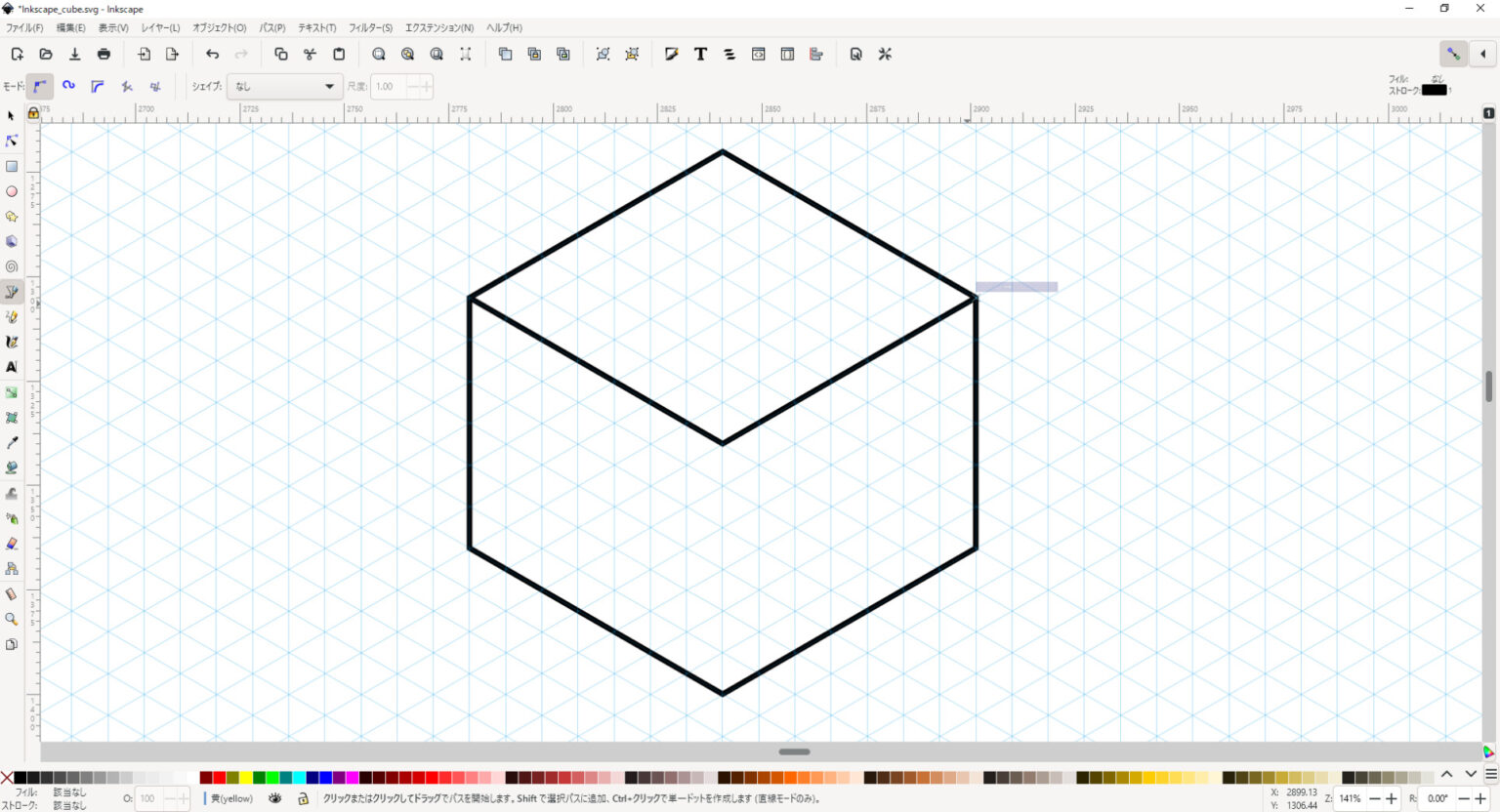Switch to Spiro path mode
The height and width of the screenshot is (812, 1500).
[x=68, y=86]
